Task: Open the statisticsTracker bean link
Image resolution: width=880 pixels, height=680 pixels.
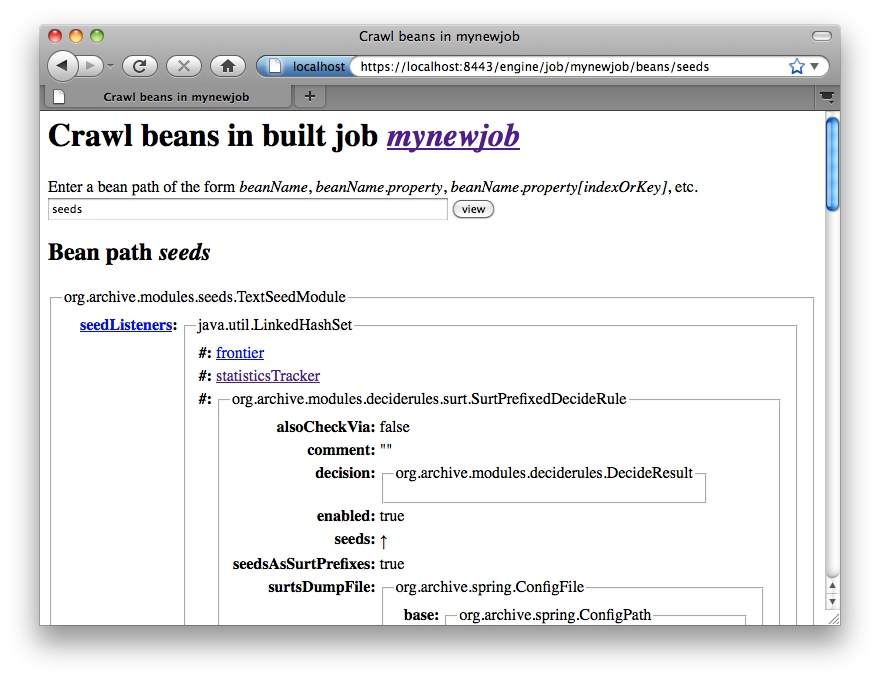Action: (x=268, y=376)
